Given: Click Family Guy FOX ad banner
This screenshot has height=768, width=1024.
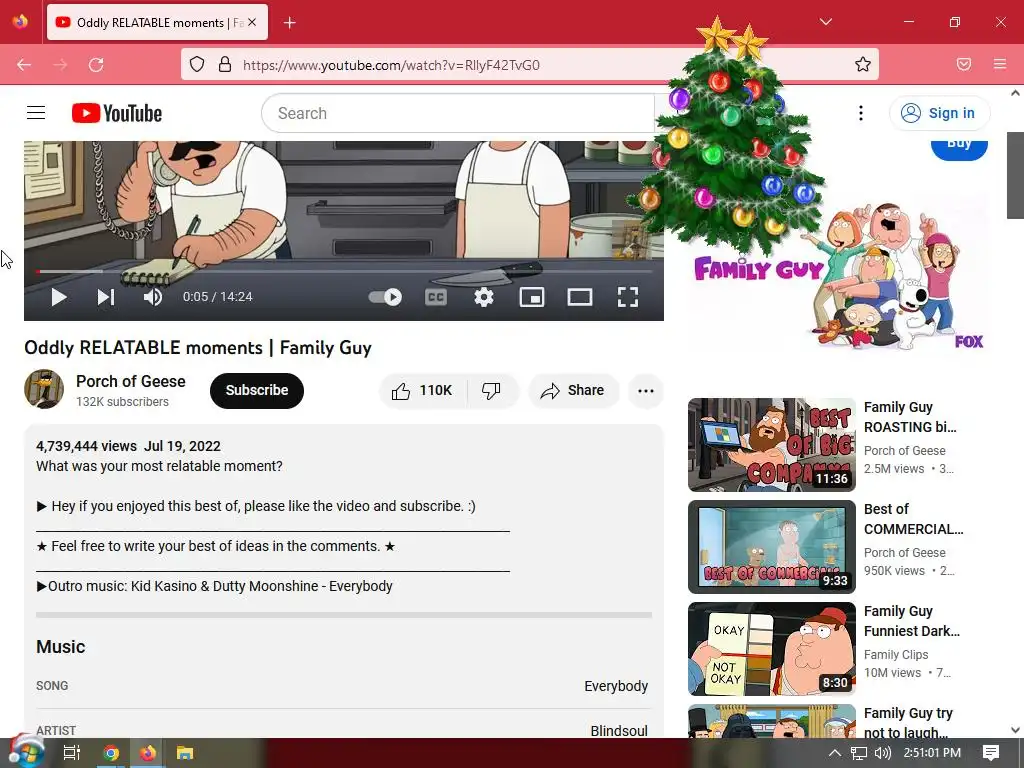Looking at the screenshot, I should coord(839,274).
